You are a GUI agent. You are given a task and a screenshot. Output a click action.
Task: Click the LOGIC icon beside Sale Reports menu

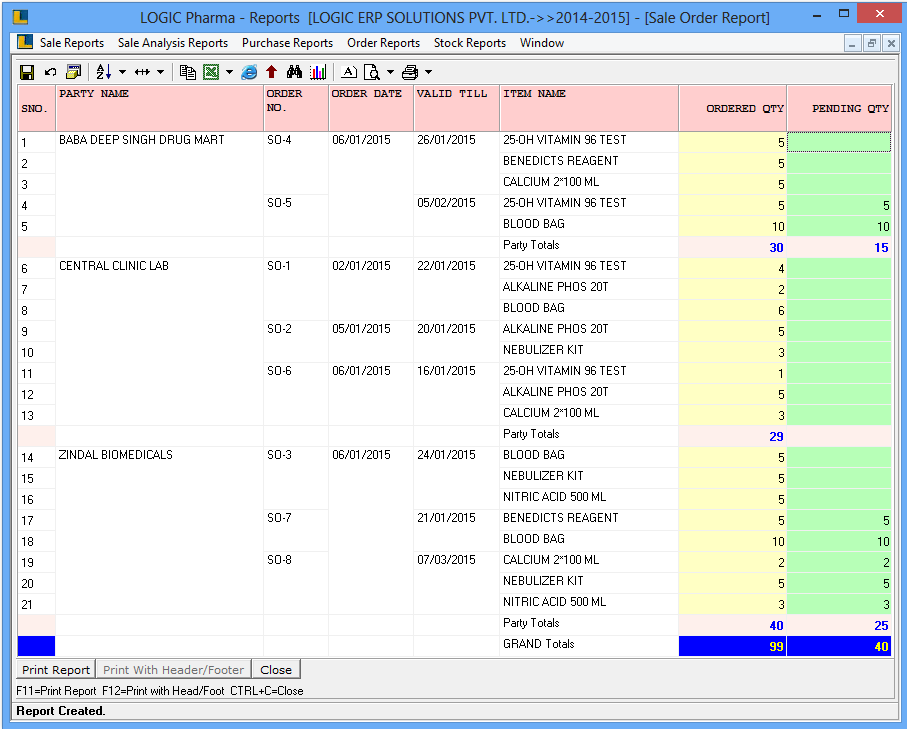25,42
